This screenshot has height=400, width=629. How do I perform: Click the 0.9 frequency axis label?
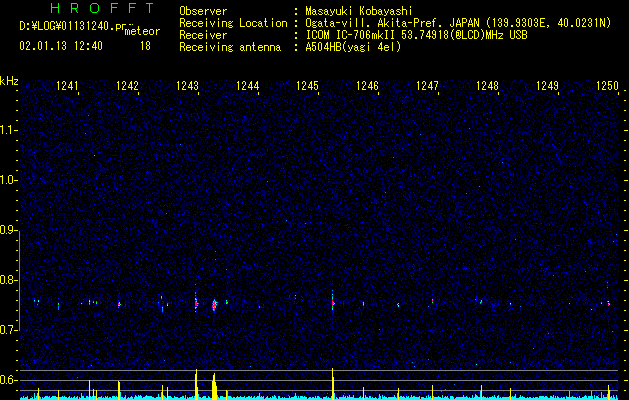(9, 230)
